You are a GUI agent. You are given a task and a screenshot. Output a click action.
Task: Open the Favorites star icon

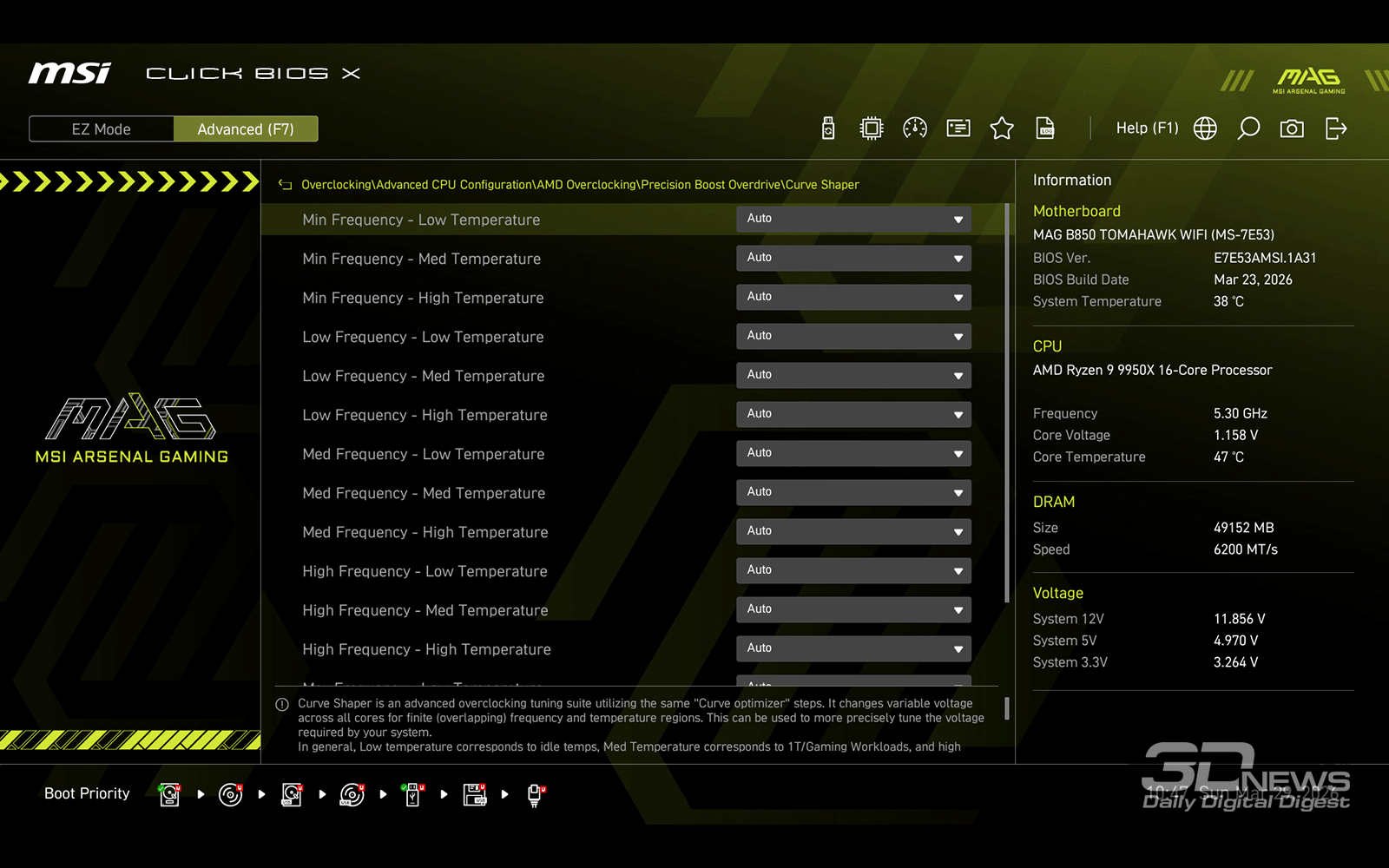pos(1002,128)
